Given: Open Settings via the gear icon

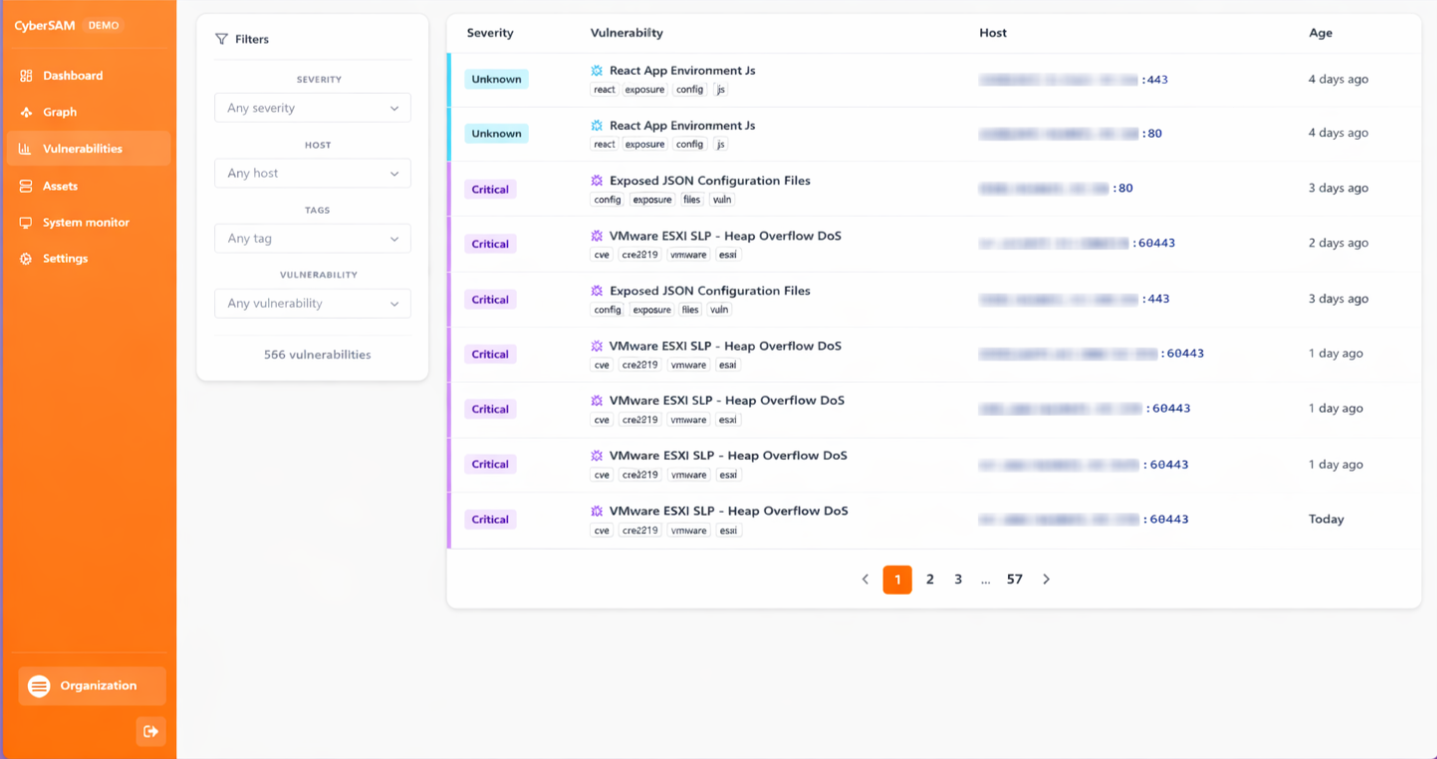Looking at the screenshot, I should tap(23, 258).
